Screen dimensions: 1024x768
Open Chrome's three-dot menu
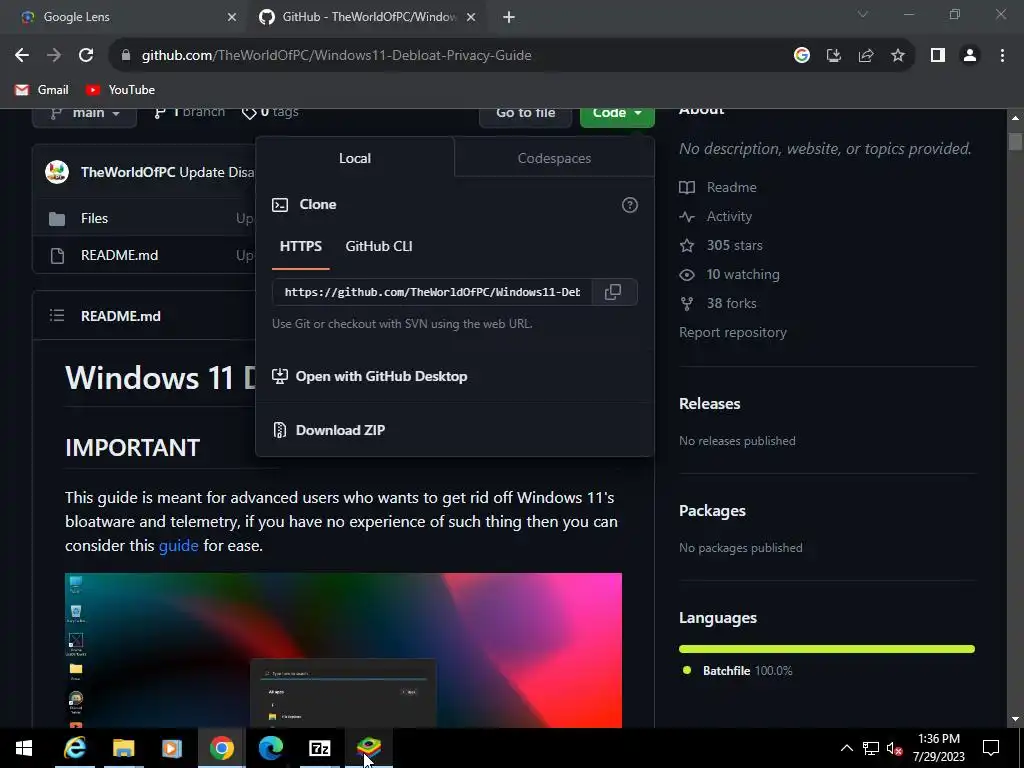tap(1002, 56)
